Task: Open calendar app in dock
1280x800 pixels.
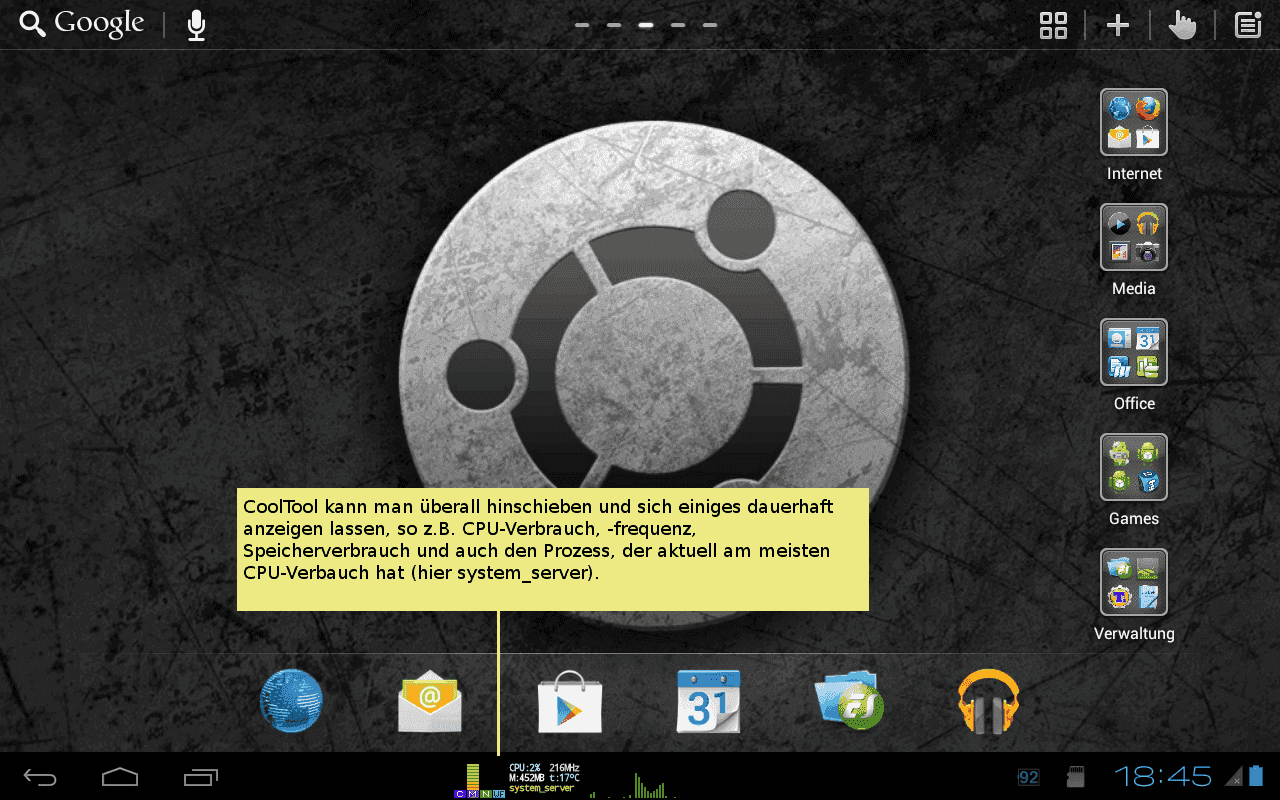Action: [x=708, y=702]
